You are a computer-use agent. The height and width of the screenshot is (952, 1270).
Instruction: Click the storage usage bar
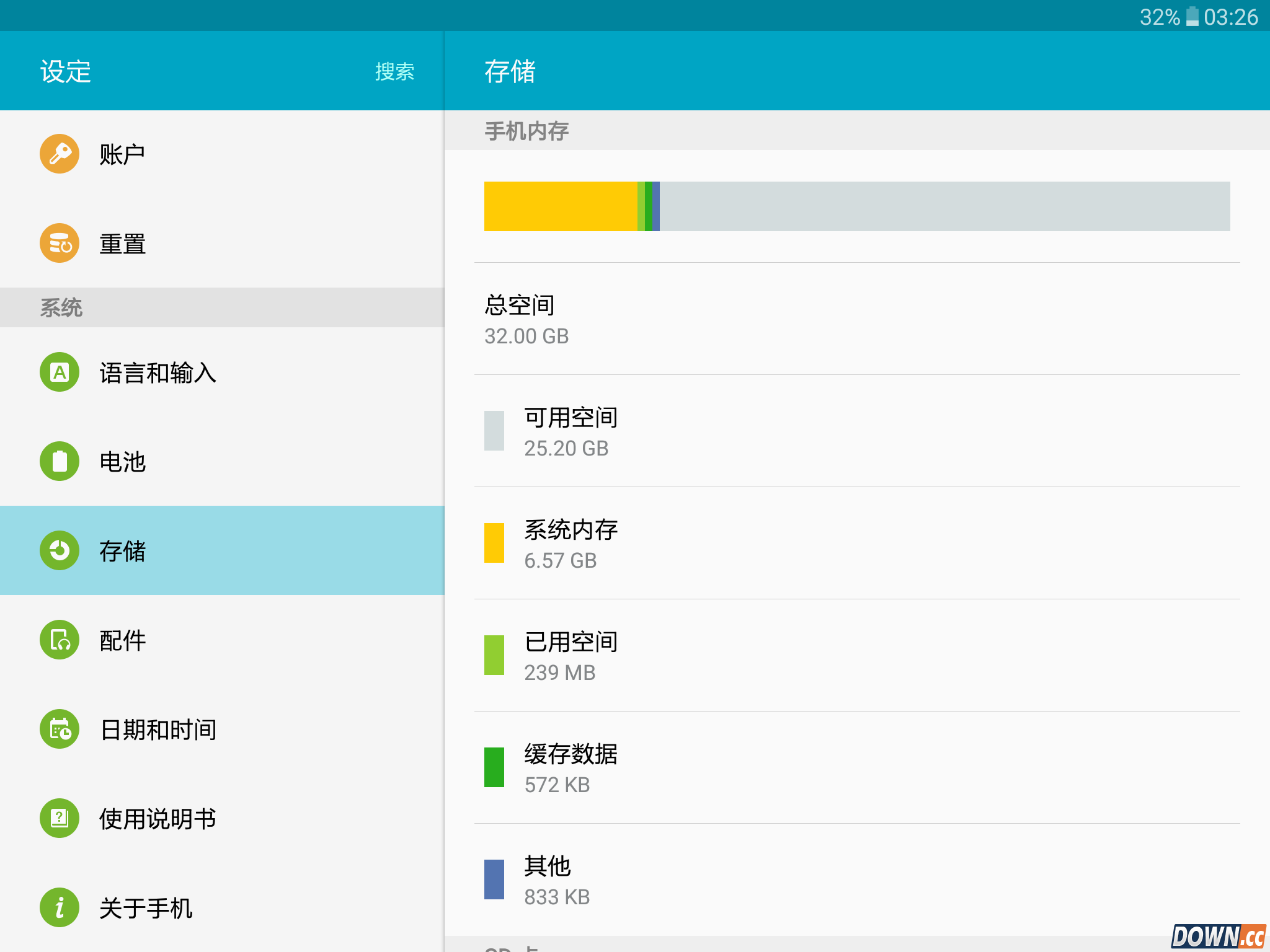(857, 206)
